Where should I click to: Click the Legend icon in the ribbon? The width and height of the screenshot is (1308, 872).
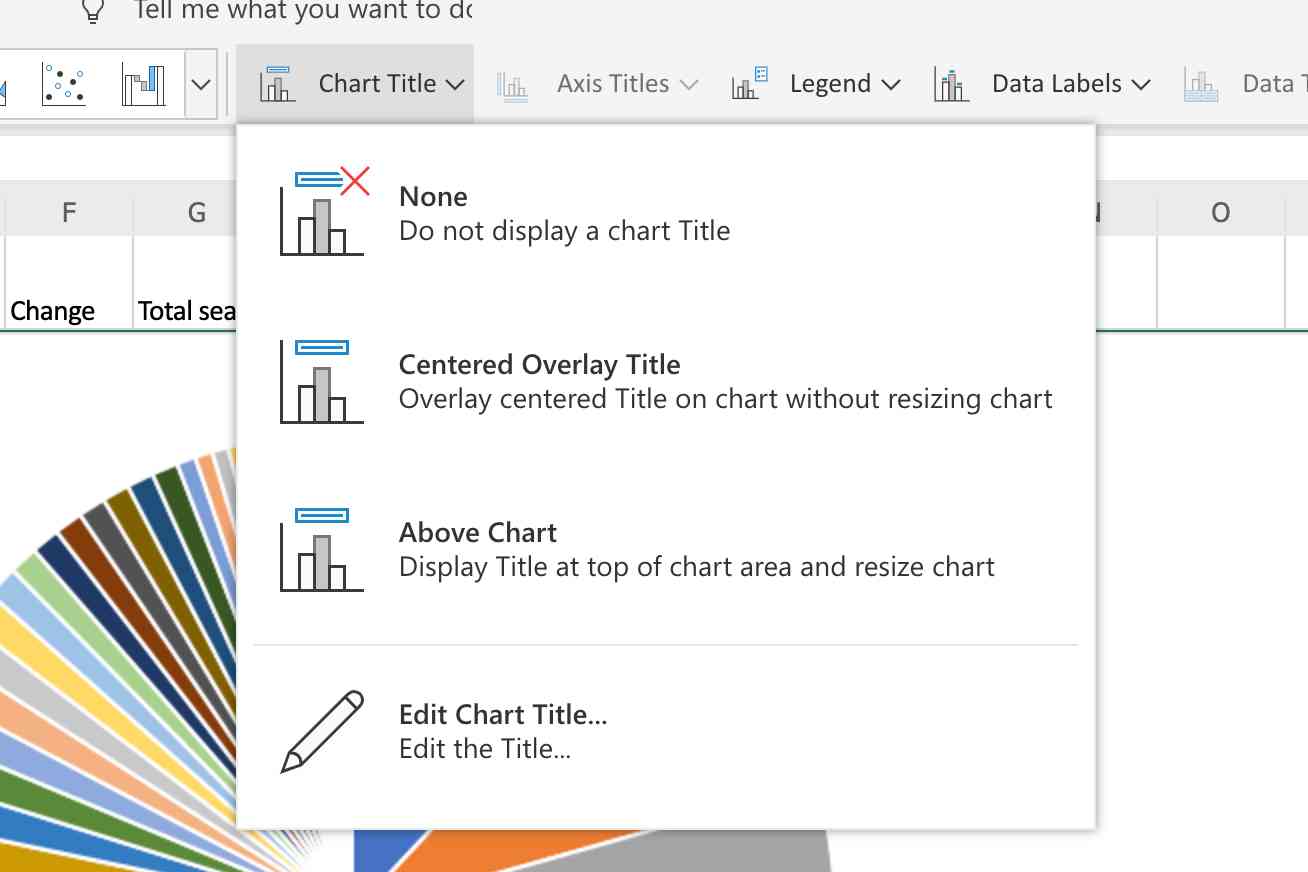[748, 85]
